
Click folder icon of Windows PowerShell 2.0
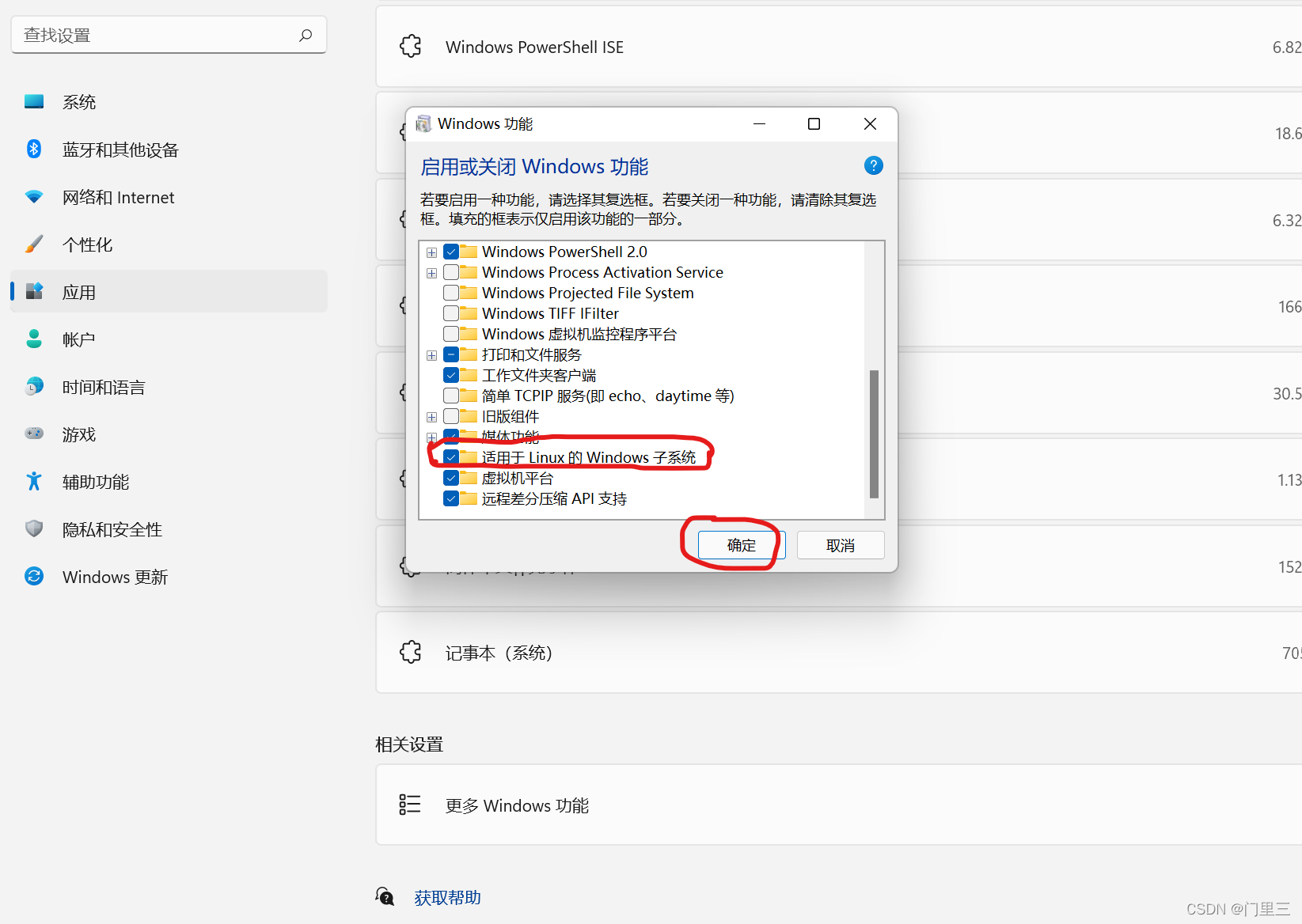(469, 252)
